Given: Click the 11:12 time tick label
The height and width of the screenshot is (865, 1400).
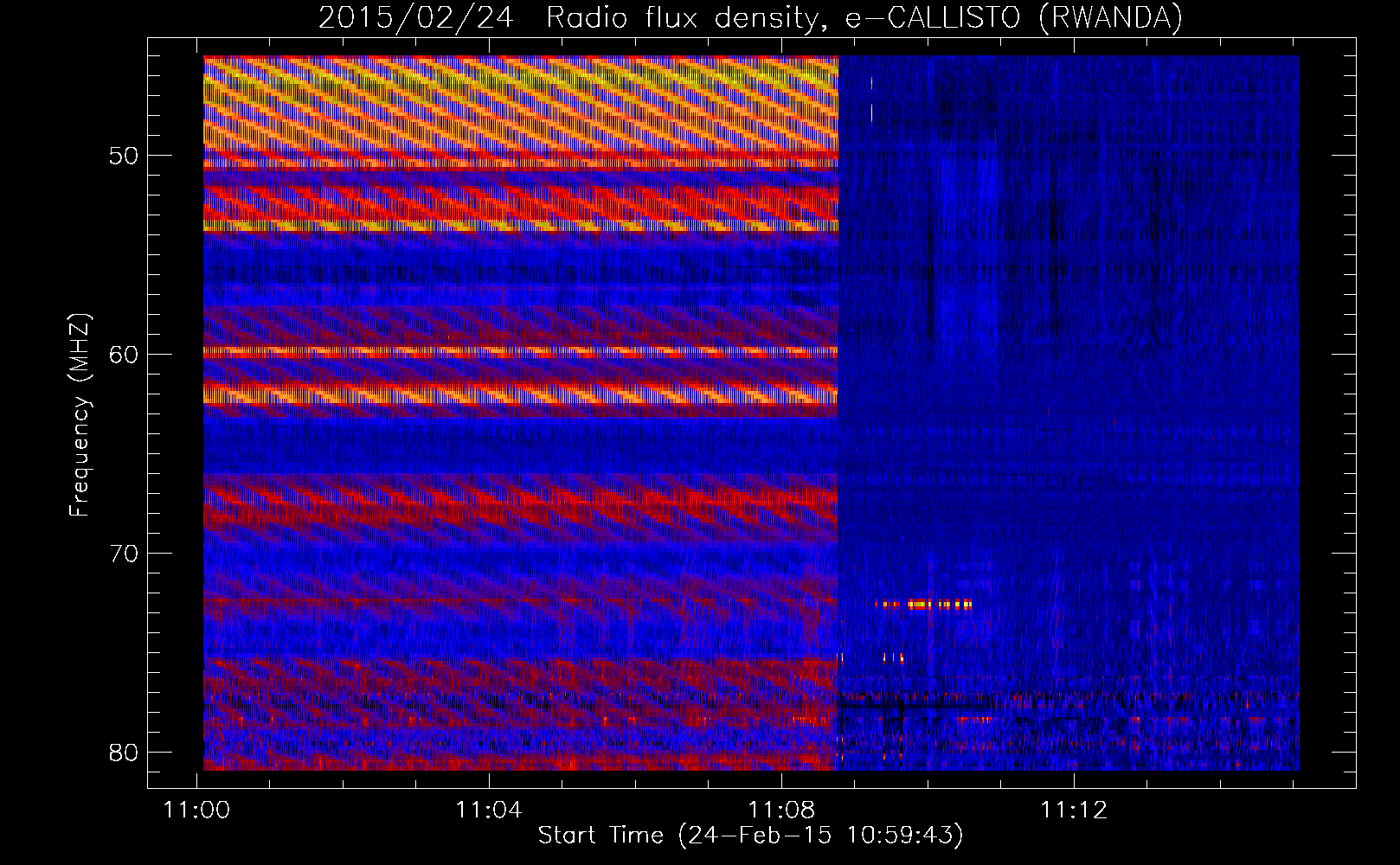Looking at the screenshot, I should coord(1073,811).
